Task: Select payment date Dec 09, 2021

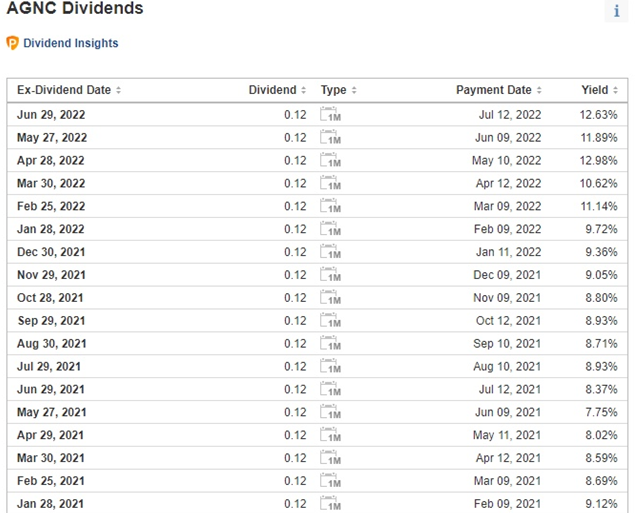Action: point(507,275)
